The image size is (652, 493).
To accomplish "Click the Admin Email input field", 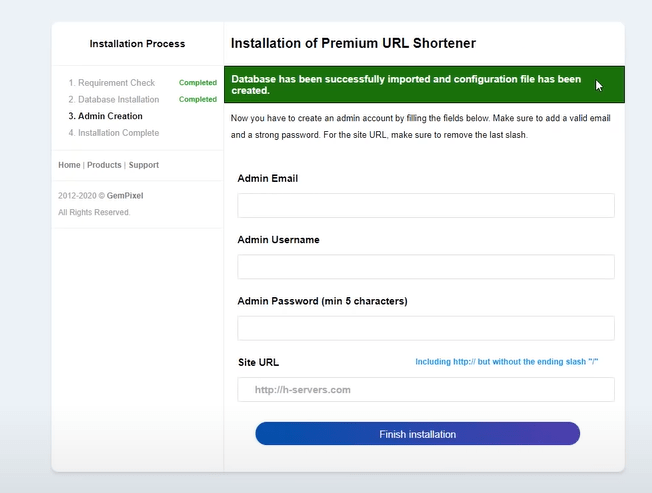I will (425, 206).
